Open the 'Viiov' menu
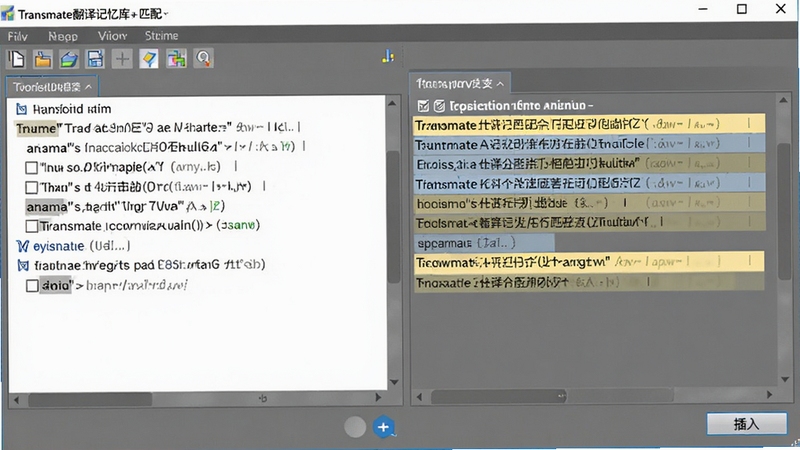Viewport: 800px width, 450px height. pyautogui.click(x=112, y=36)
